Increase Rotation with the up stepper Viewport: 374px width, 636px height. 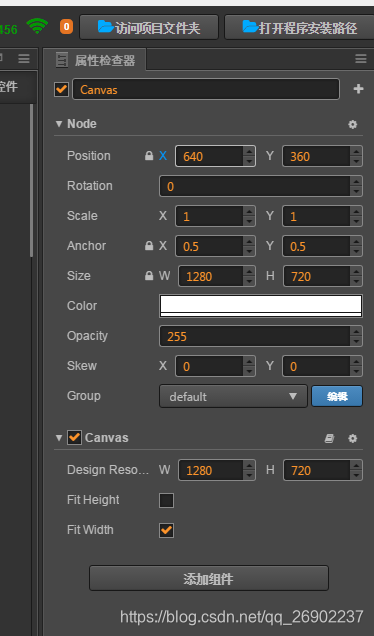356,181
